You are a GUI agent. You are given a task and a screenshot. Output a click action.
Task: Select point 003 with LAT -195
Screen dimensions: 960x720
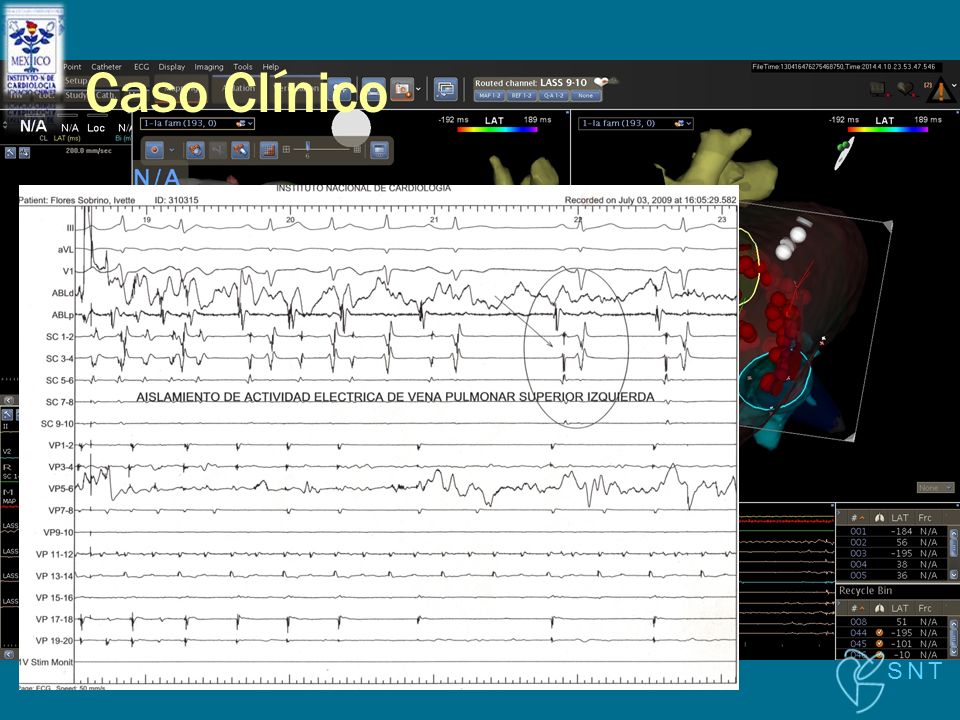point(893,553)
